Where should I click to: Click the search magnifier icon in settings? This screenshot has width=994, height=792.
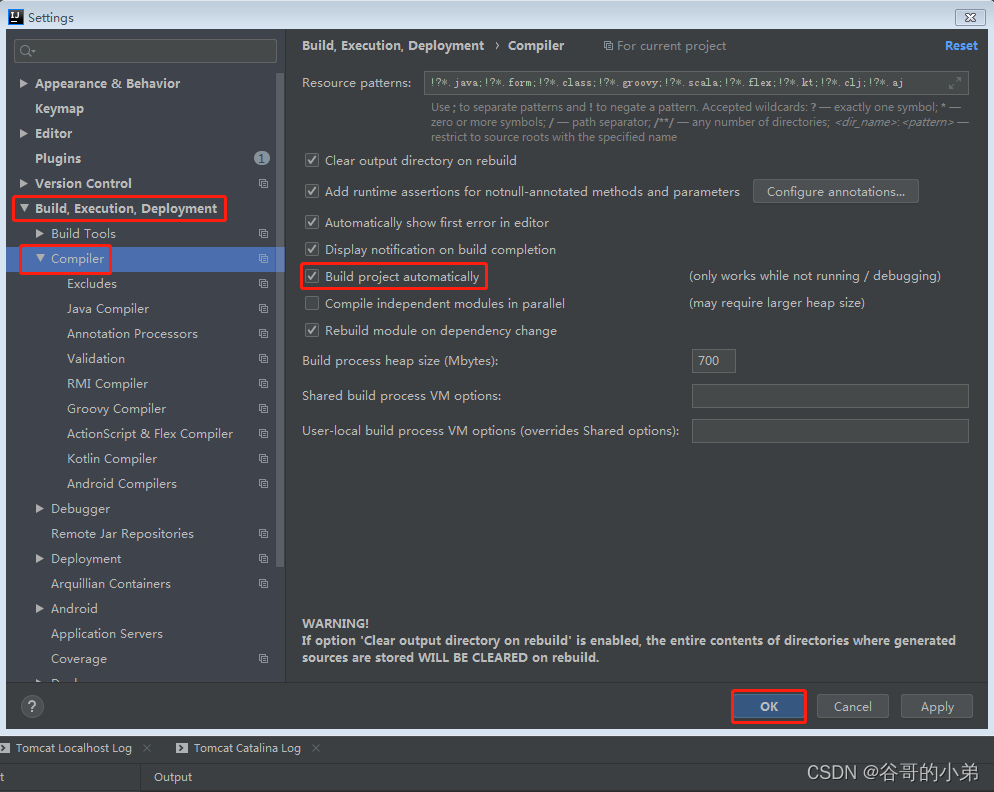tap(27, 51)
